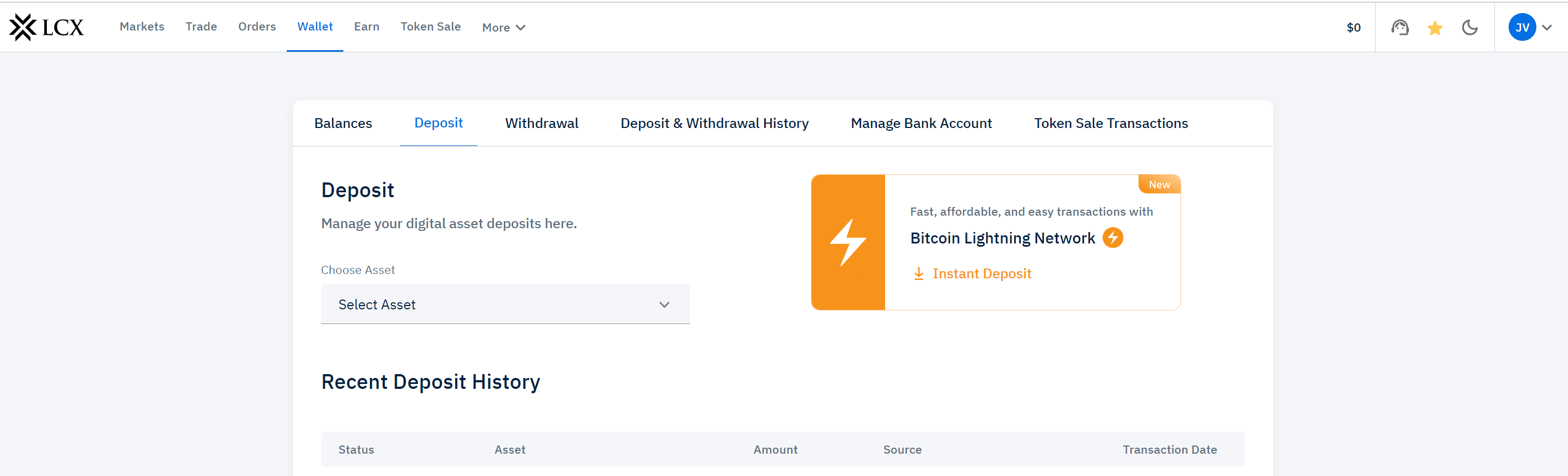Click the small Lightning Network badge icon
This screenshot has width=1568, height=476.
[x=1113, y=237]
